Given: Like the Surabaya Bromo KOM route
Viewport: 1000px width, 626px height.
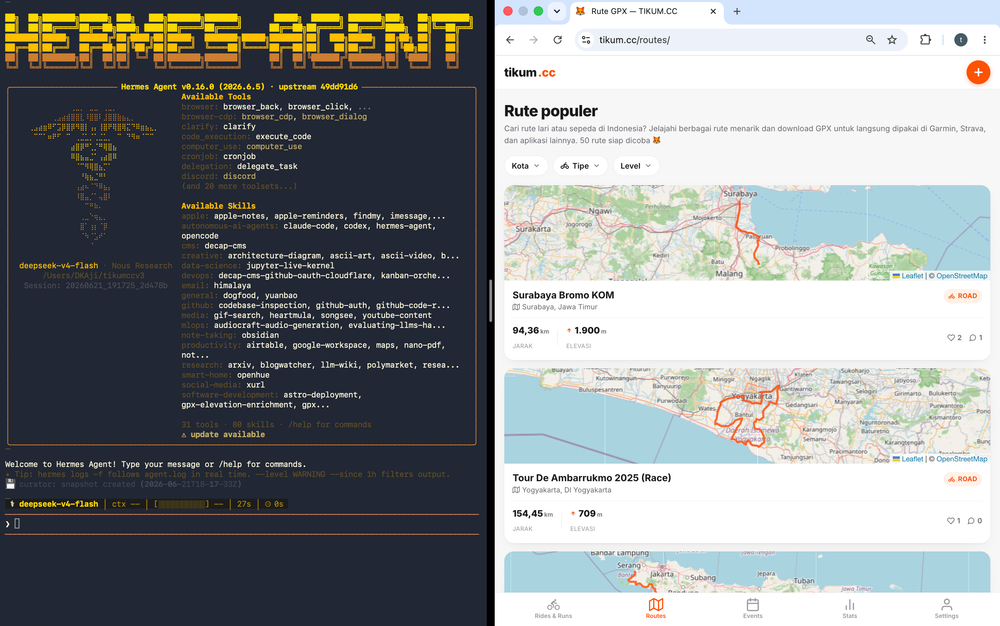Looking at the screenshot, I should [954, 338].
